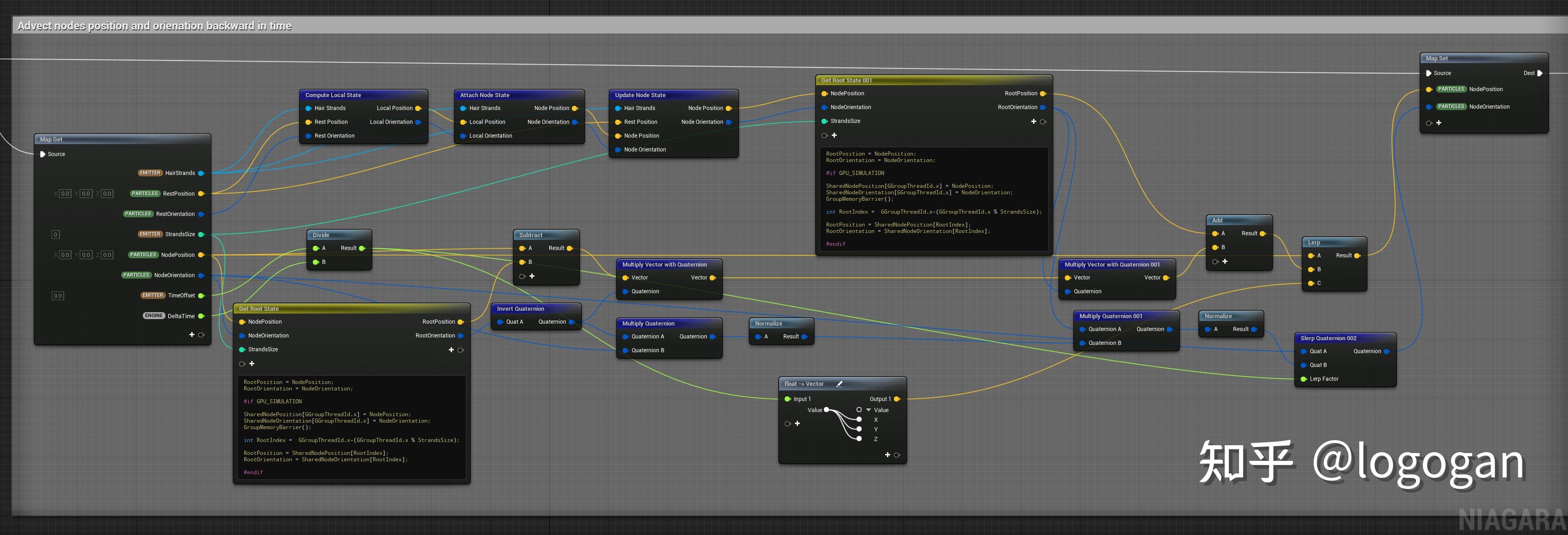This screenshot has height=535, width=1568.
Task: Click the Dest execution pin on Map Set
Action: 1539,73
